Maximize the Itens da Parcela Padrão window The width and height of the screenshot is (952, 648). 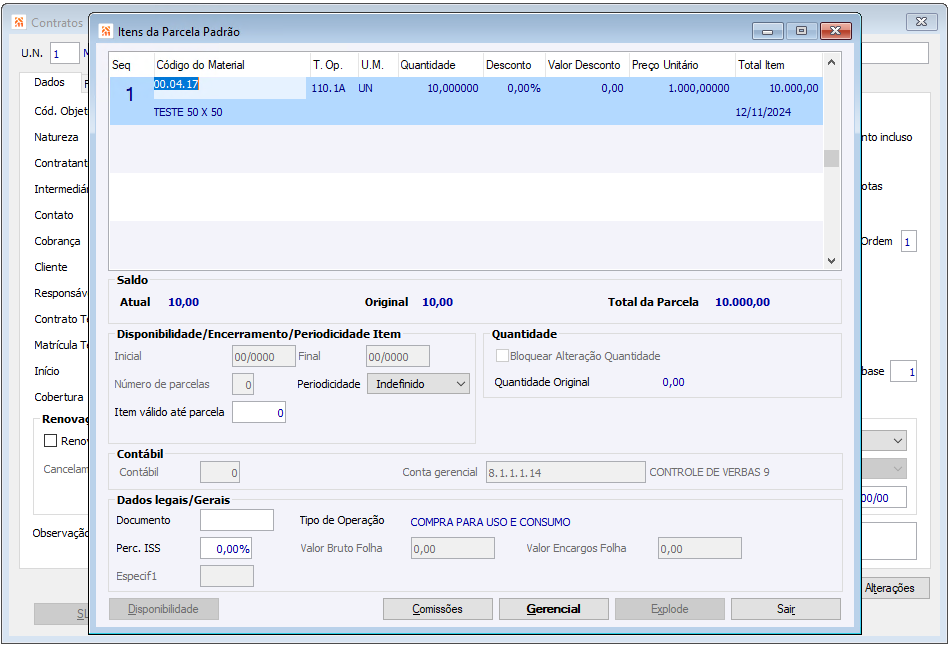pos(801,31)
